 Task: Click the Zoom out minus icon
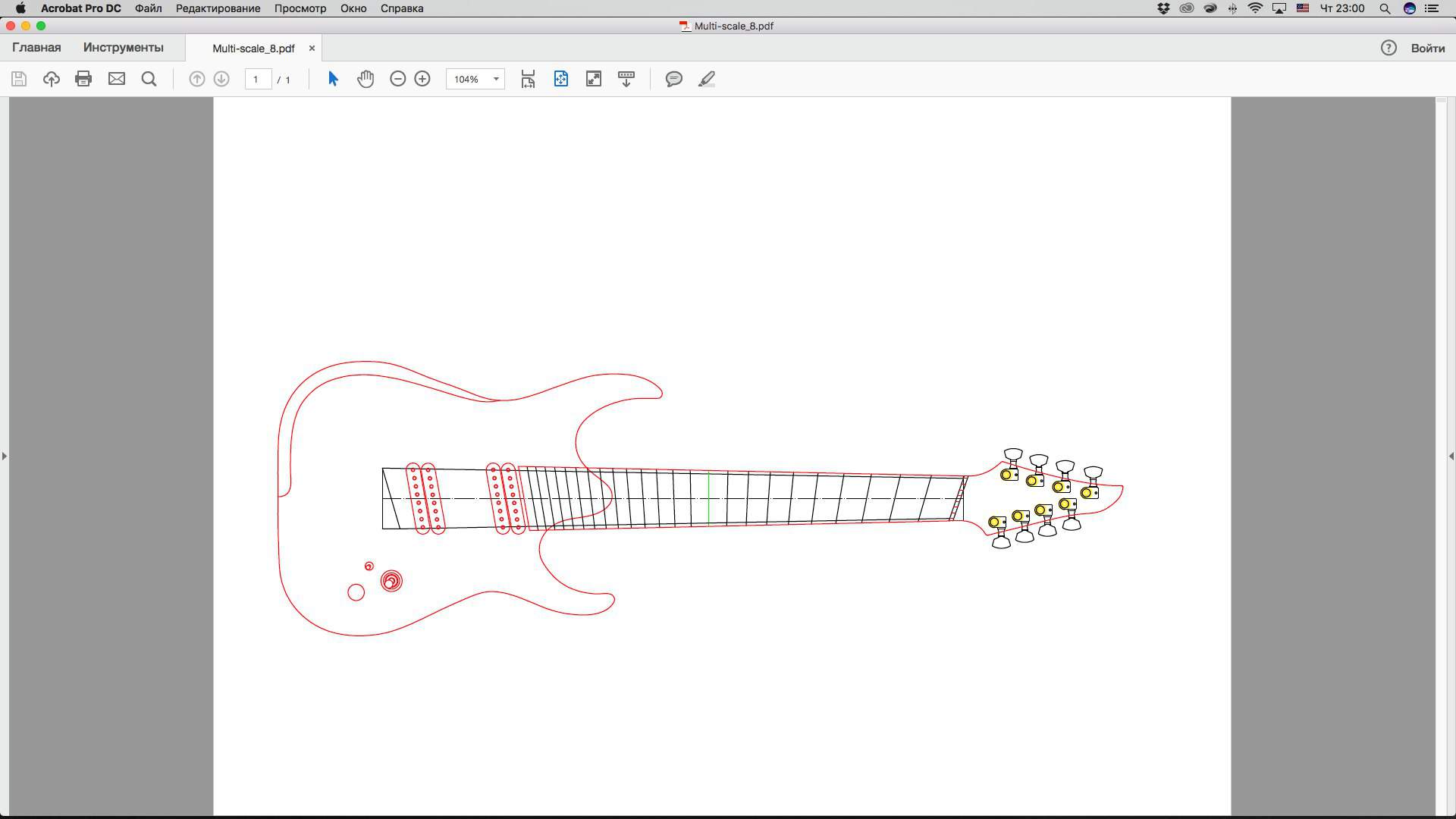(397, 79)
